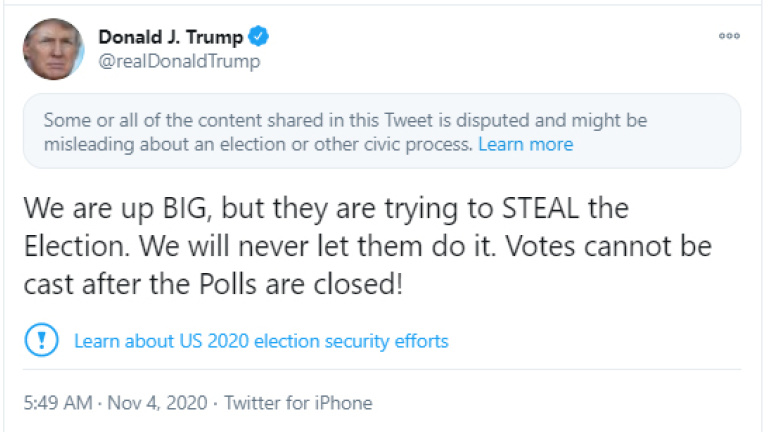Screen dimensions: 768x432
Task: Click the word "misleading" in the warning notice
Action: pyautogui.click(x=86, y=144)
